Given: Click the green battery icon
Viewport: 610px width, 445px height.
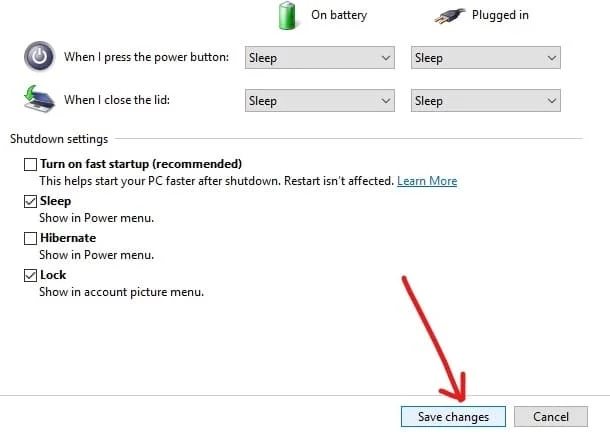Looking at the screenshot, I should tap(287, 15).
